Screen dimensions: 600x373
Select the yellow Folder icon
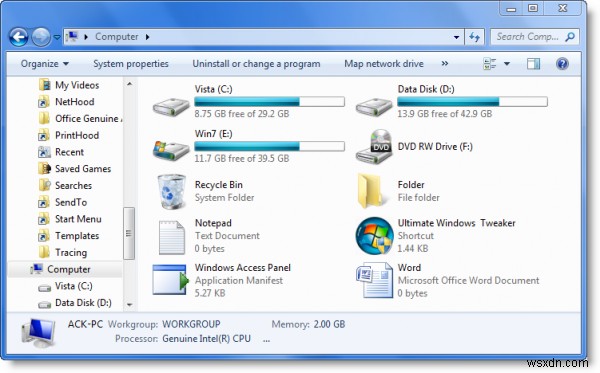[x=370, y=191]
